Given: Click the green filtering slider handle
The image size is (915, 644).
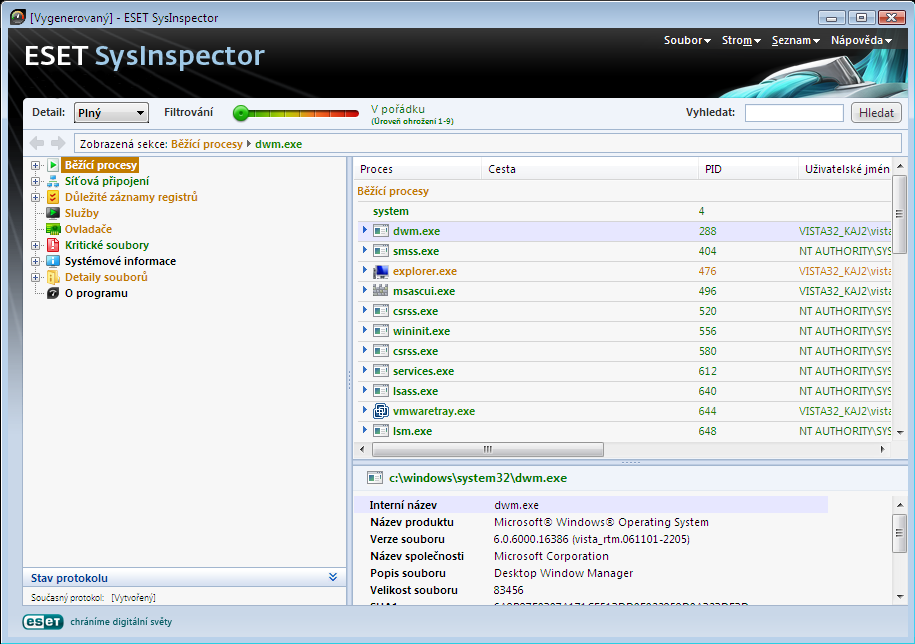Looking at the screenshot, I should pyautogui.click(x=240, y=113).
